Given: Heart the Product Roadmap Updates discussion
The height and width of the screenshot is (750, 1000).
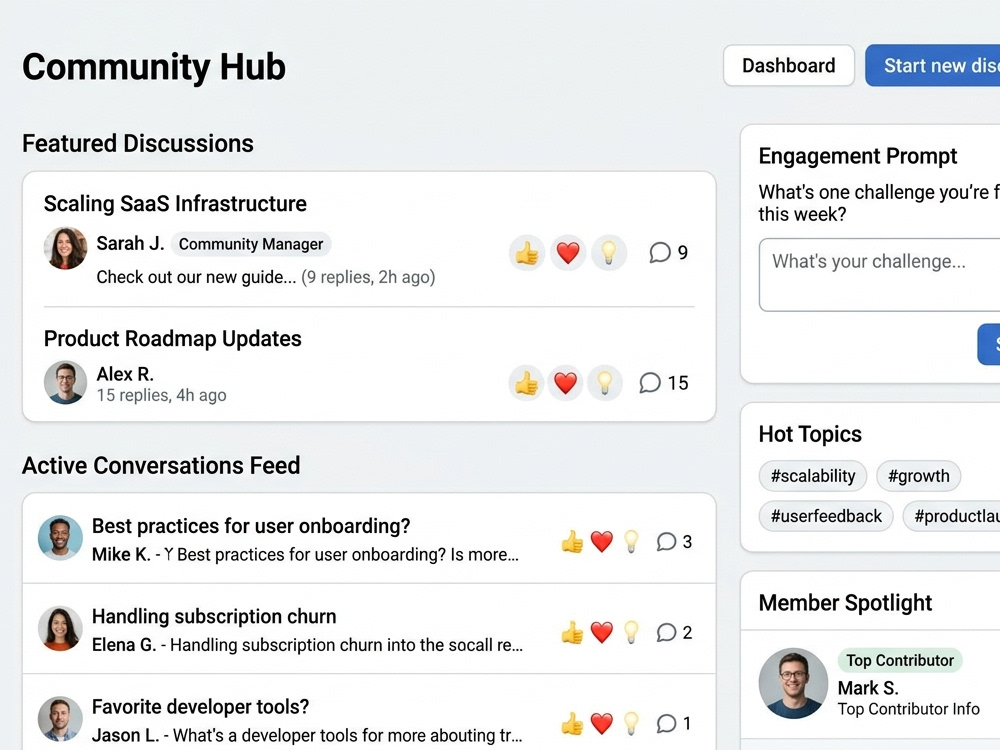Looking at the screenshot, I should pos(565,383).
